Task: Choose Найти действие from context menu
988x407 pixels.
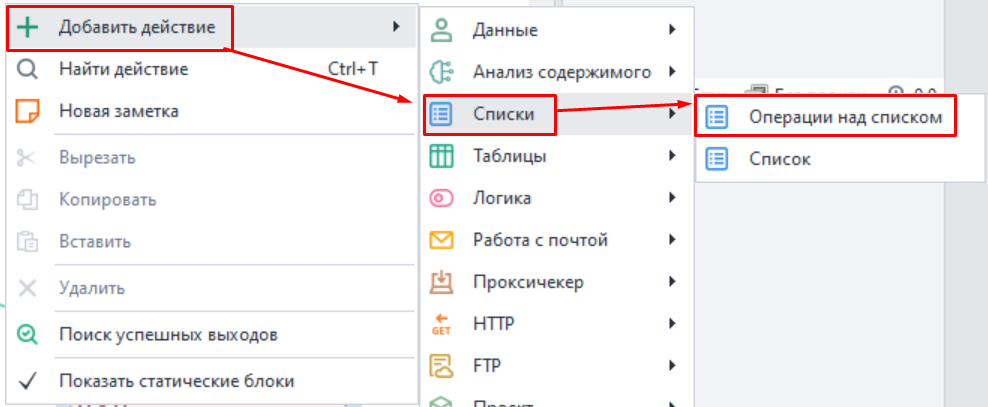Action: (x=211, y=69)
